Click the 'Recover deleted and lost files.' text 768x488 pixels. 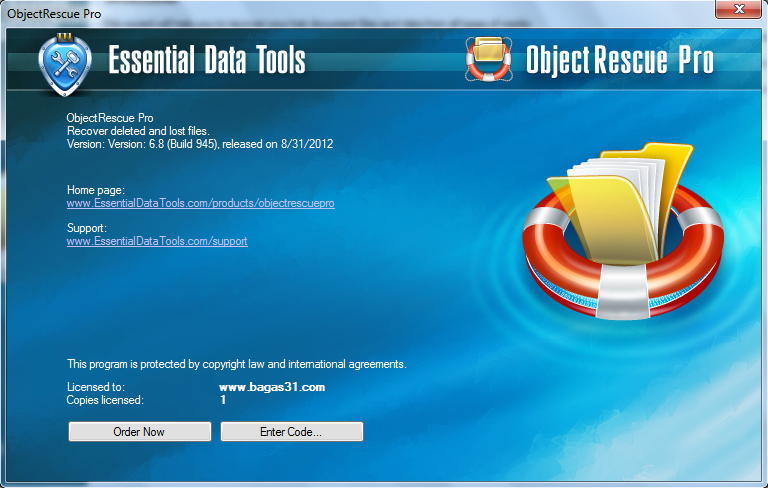click(x=138, y=131)
